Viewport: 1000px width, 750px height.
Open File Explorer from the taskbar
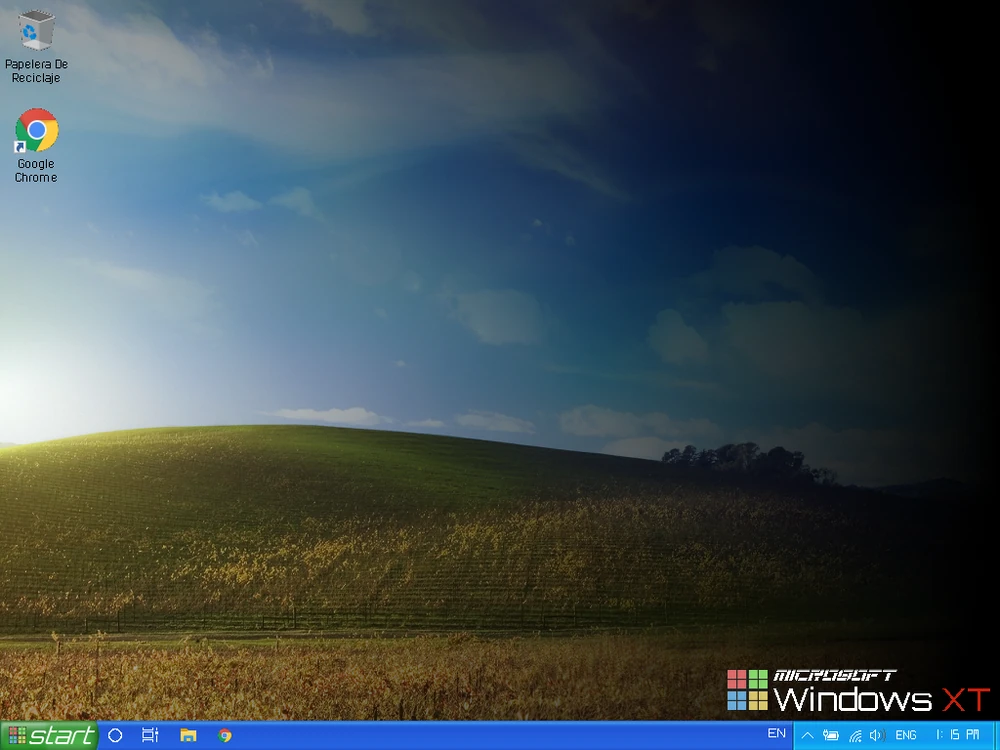tap(187, 735)
